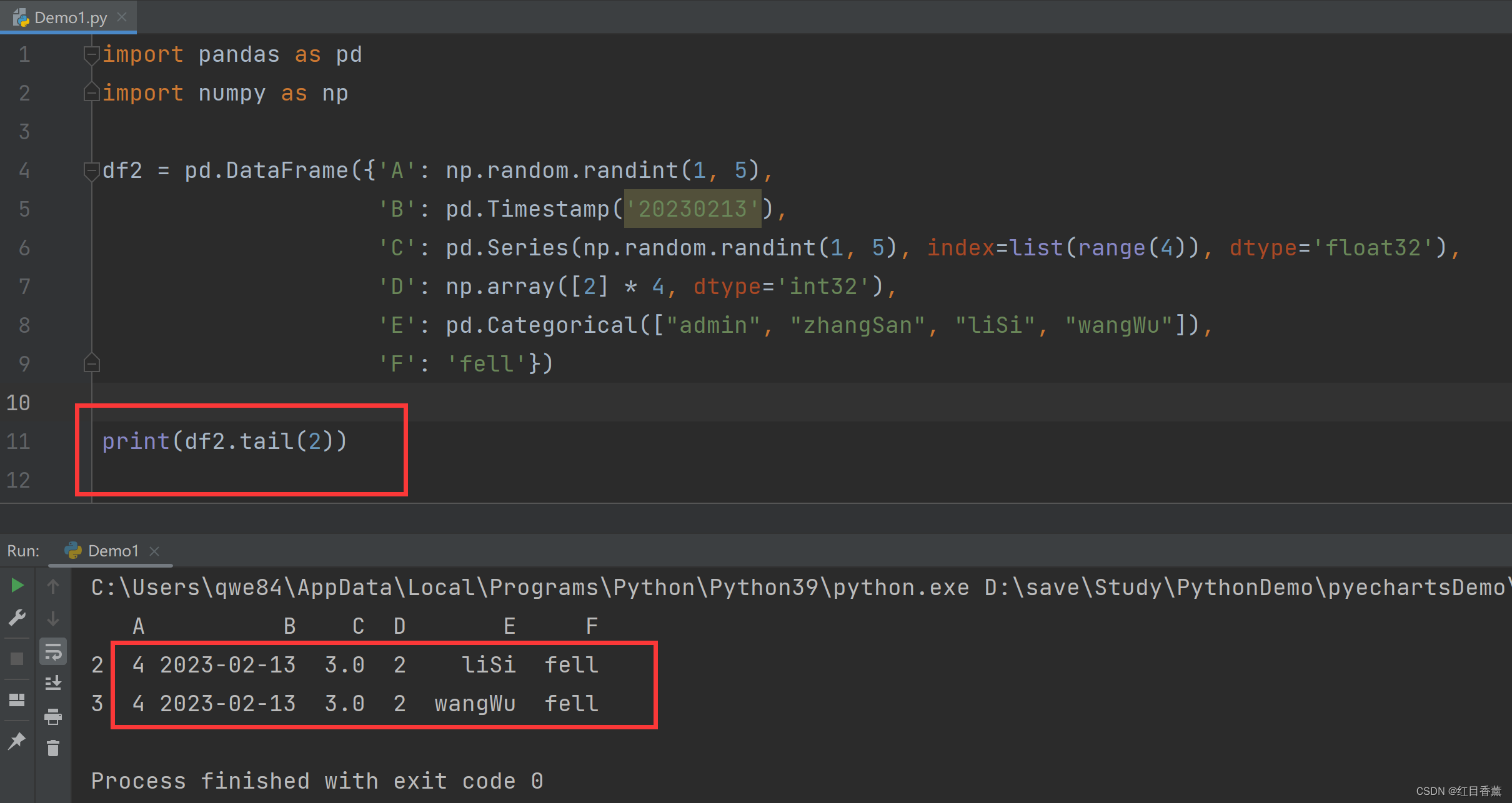
Task: Open run configuration wrench settings
Action: tap(17, 618)
